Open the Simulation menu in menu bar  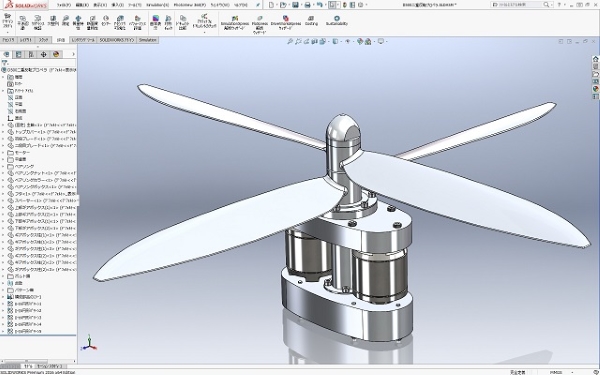click(x=157, y=5)
